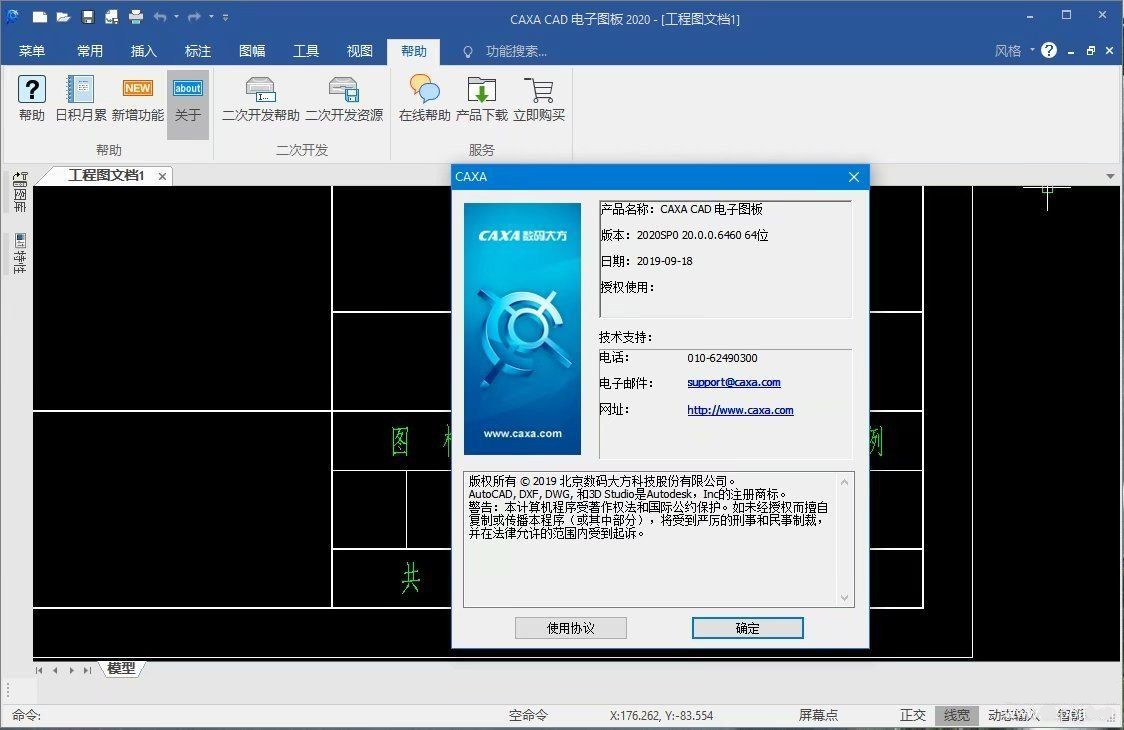Go to next sheet arrow

coord(72,670)
